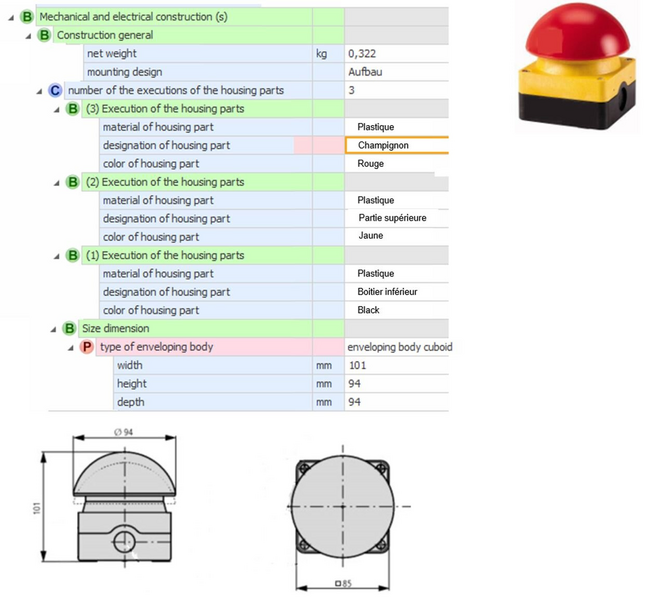Click the B icon beside Size dimension
Image resolution: width=647 pixels, height=598 pixels.
69,328
